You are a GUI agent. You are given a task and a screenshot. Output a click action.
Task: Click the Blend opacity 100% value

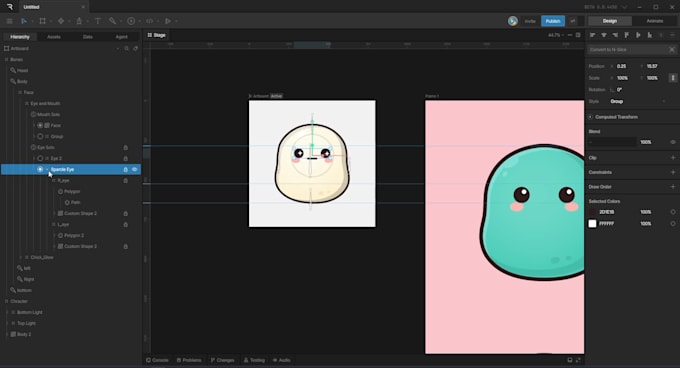click(646, 142)
